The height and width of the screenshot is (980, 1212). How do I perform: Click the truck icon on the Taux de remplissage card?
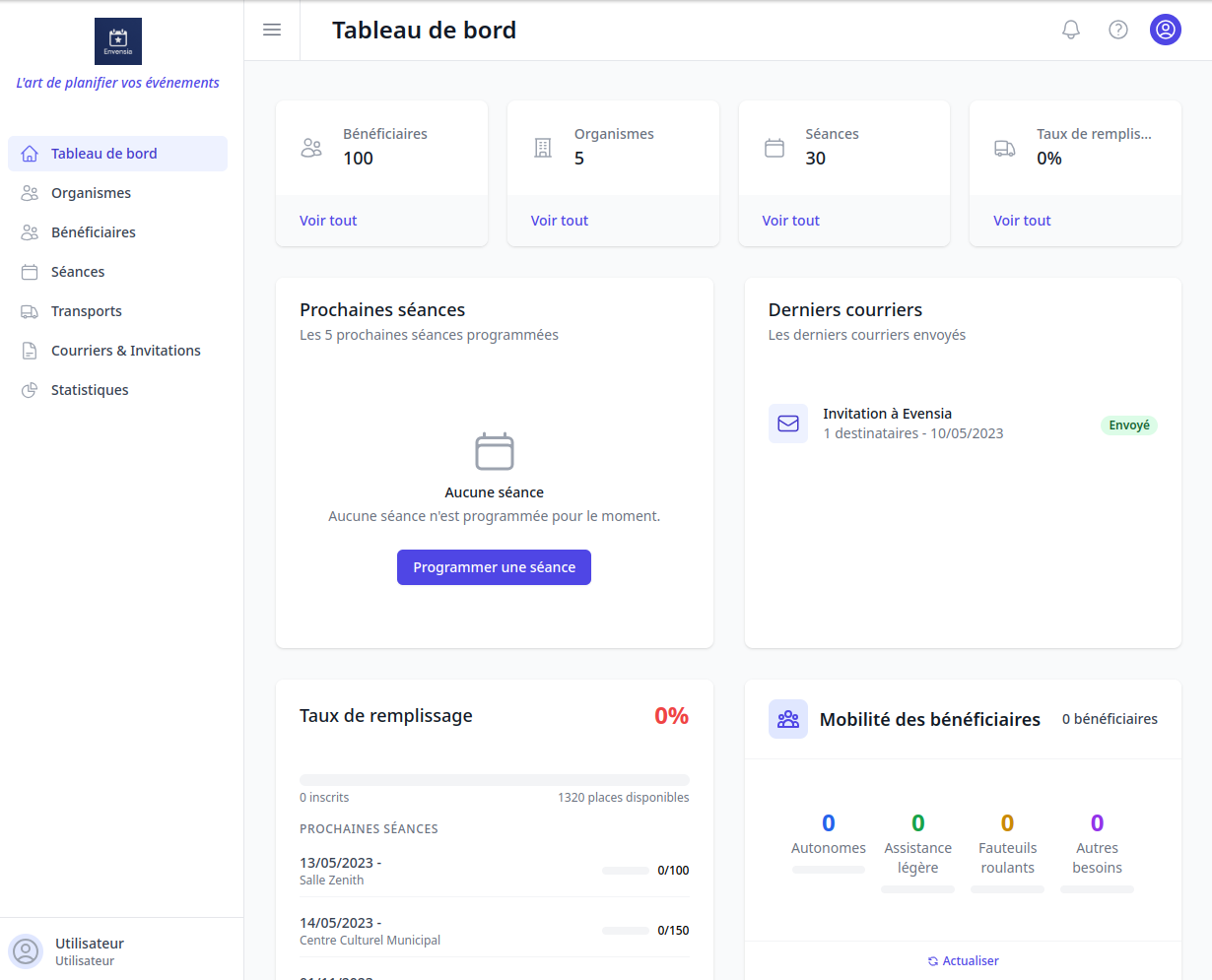[1006, 146]
